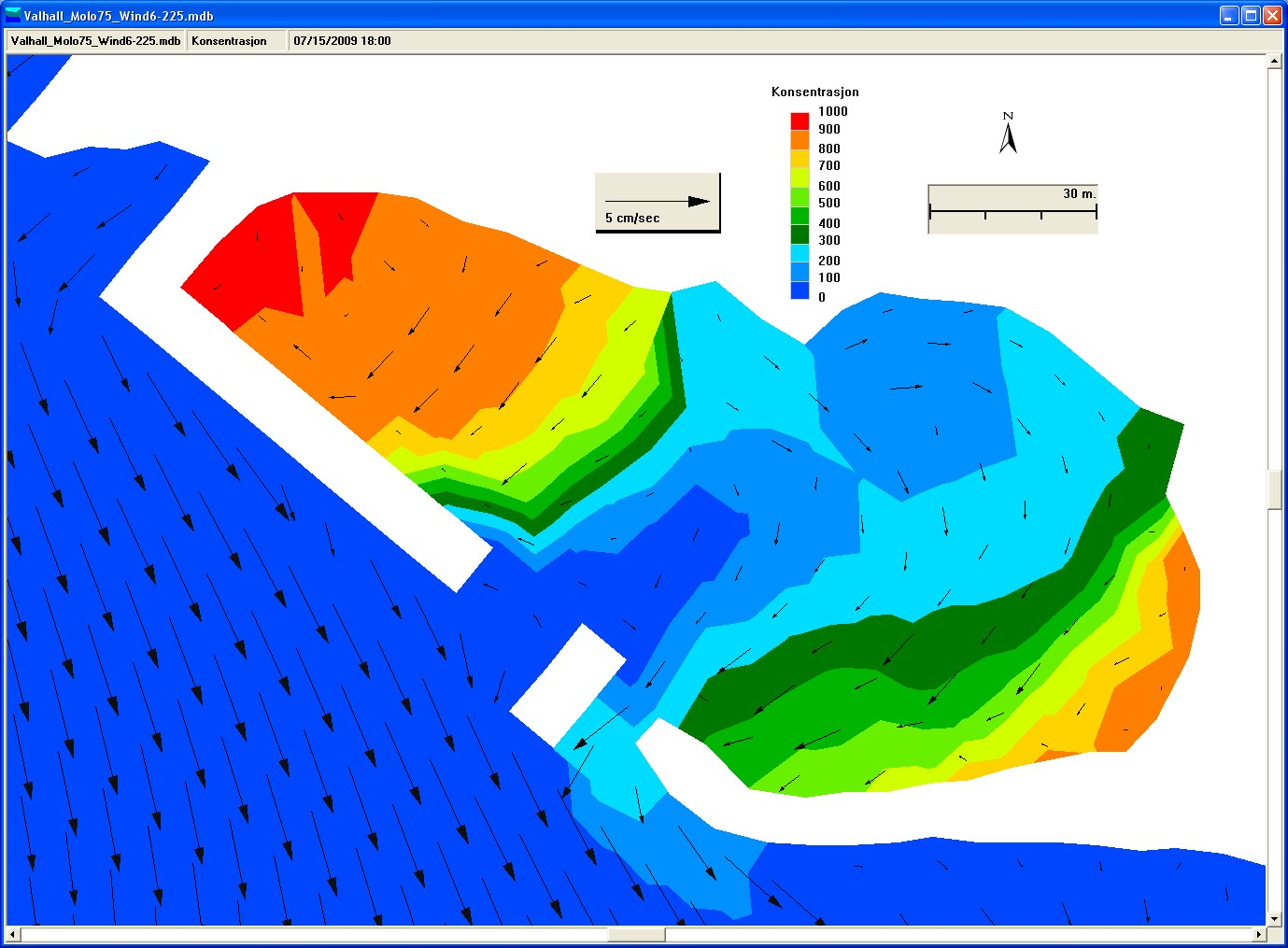Select the dark green 300 legend swatch
The image size is (1288, 948).
pos(800,234)
